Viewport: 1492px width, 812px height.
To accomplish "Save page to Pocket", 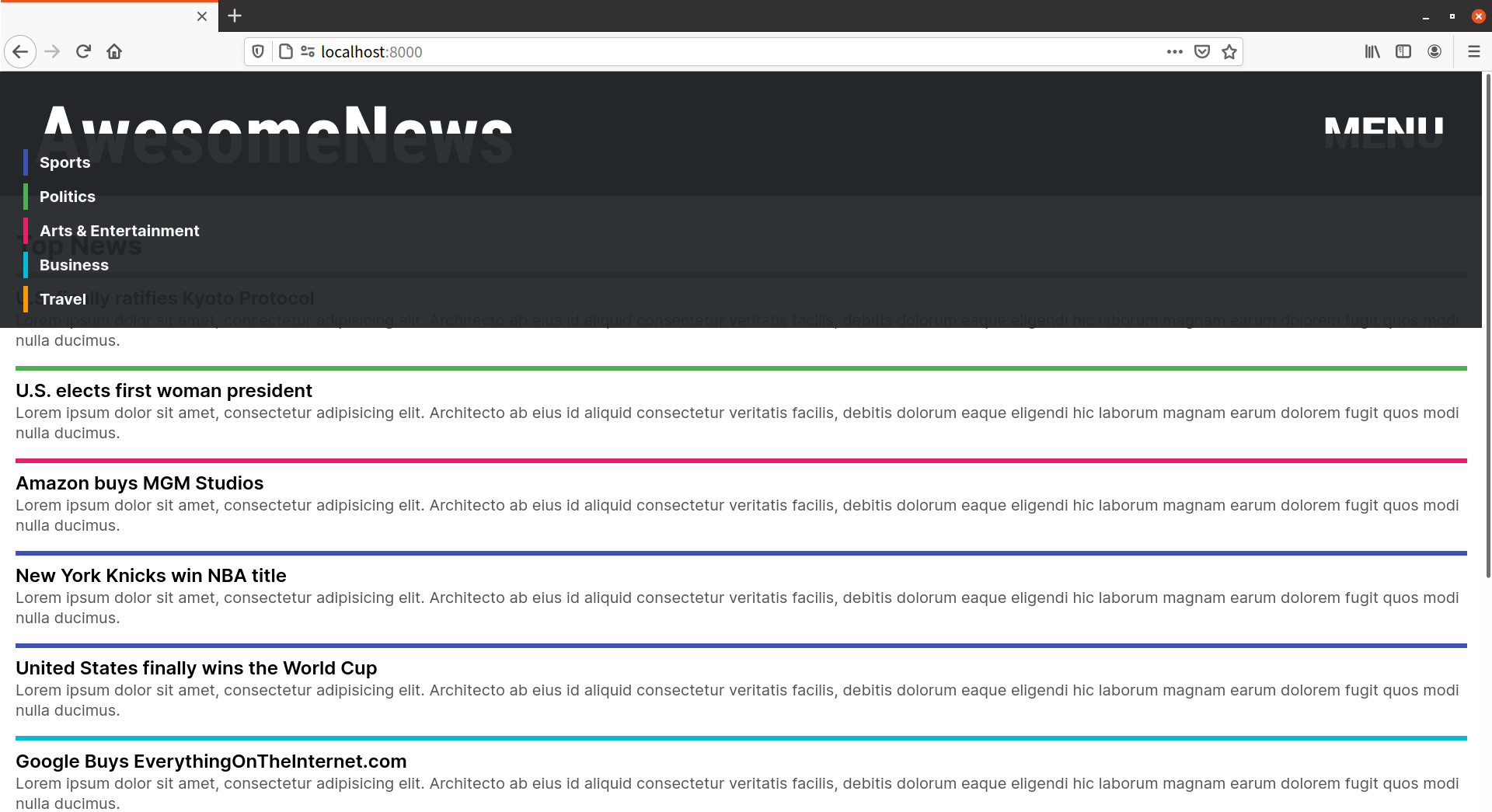I will [x=1202, y=52].
